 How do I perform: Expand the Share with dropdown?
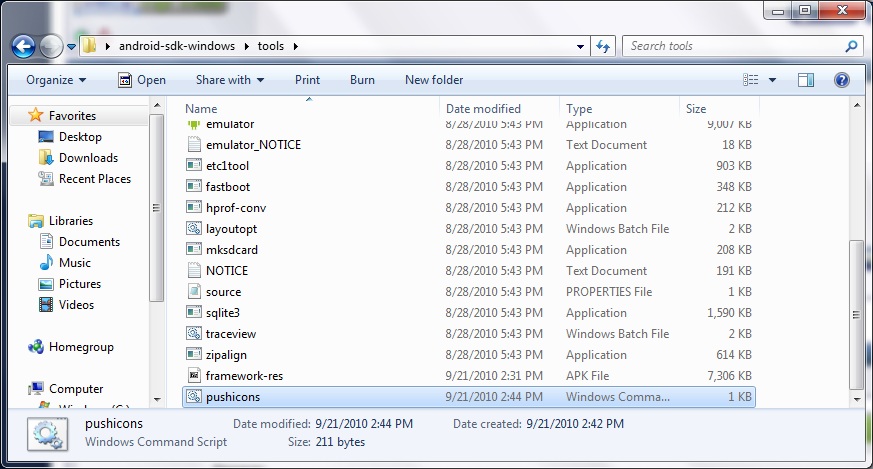229,80
